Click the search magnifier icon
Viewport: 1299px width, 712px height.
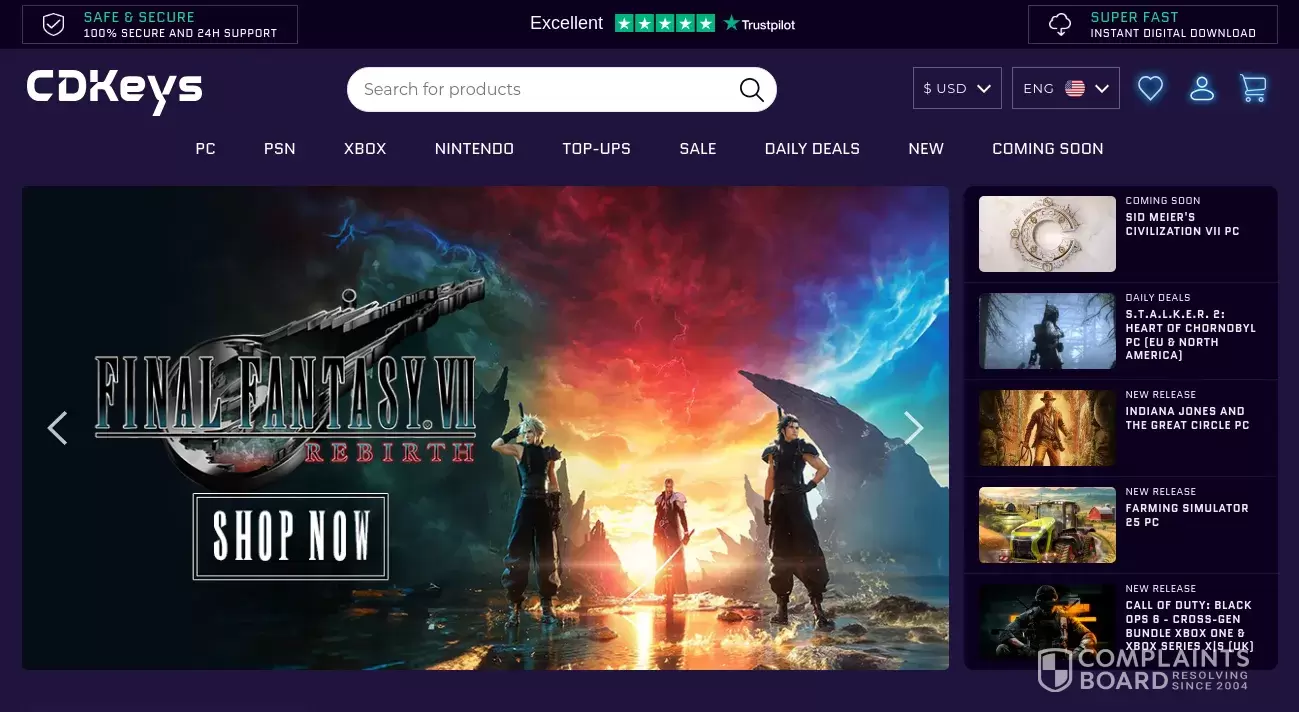[x=751, y=90]
